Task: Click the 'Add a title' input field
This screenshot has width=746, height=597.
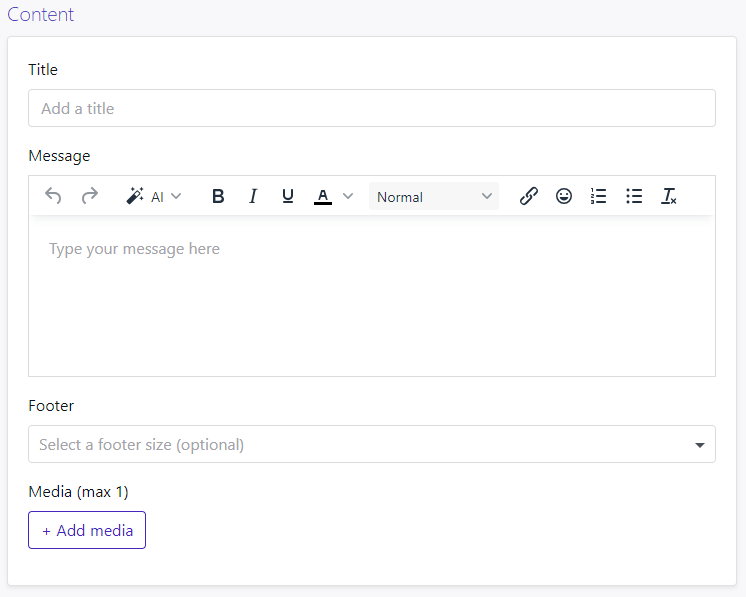Action: pyautogui.click(x=371, y=108)
